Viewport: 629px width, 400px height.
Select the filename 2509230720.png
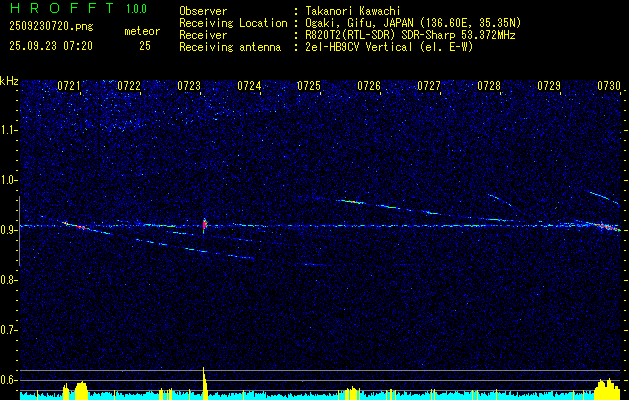tap(51, 26)
